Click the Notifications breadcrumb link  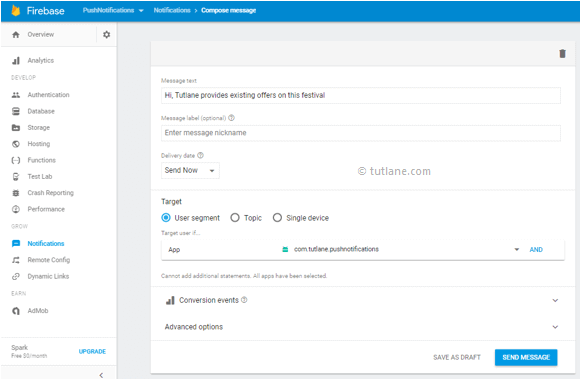pos(172,10)
